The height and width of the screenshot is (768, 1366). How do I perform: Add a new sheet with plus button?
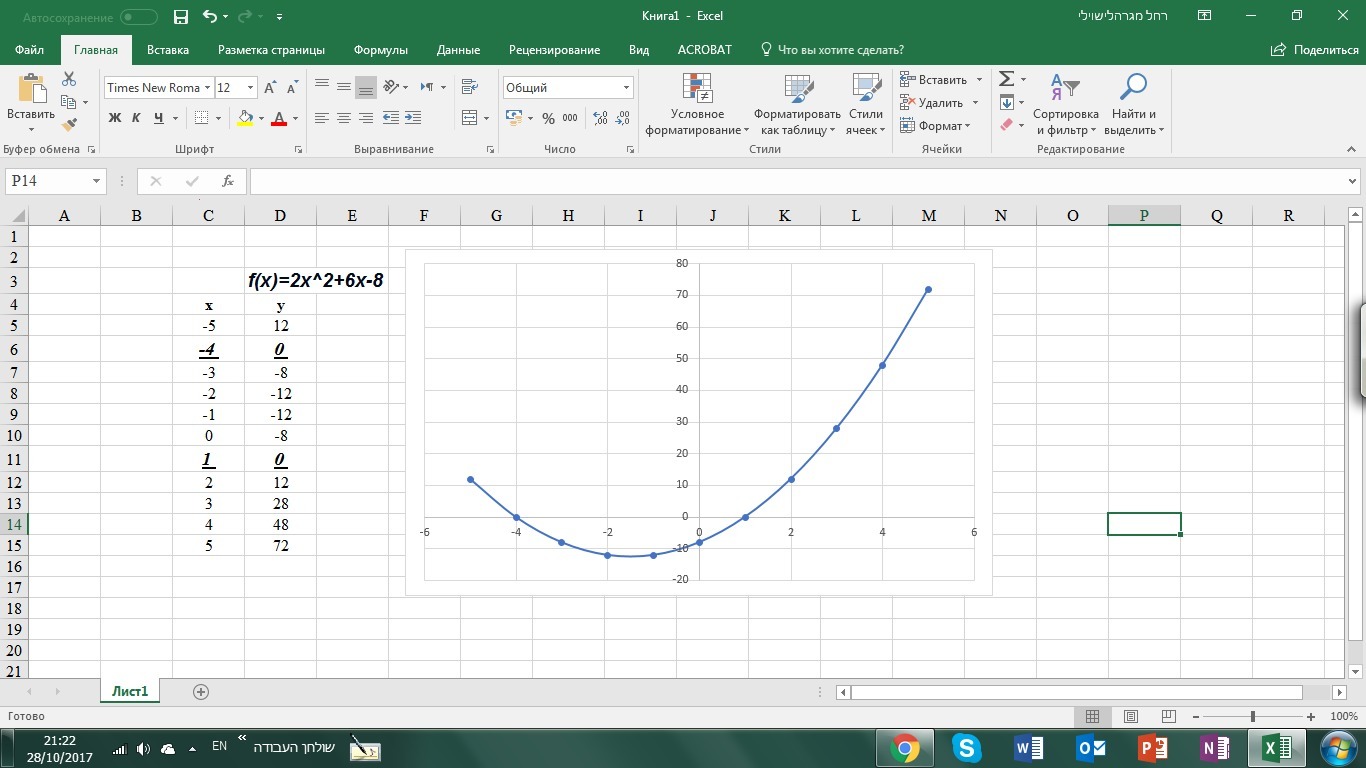[201, 692]
